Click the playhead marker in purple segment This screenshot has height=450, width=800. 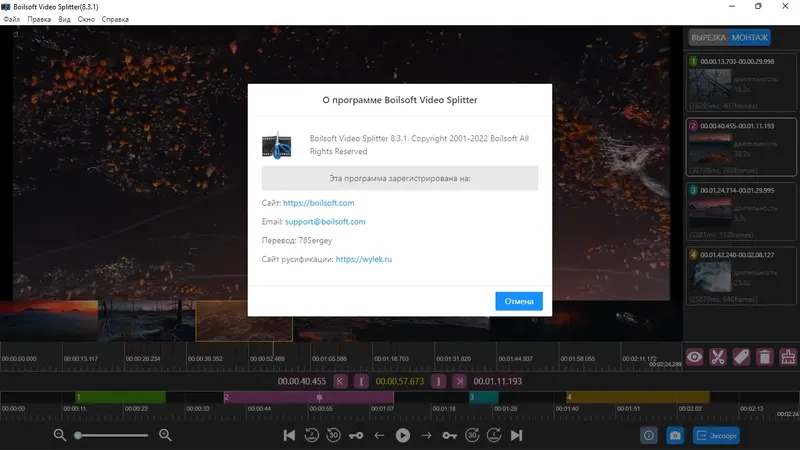click(x=319, y=397)
